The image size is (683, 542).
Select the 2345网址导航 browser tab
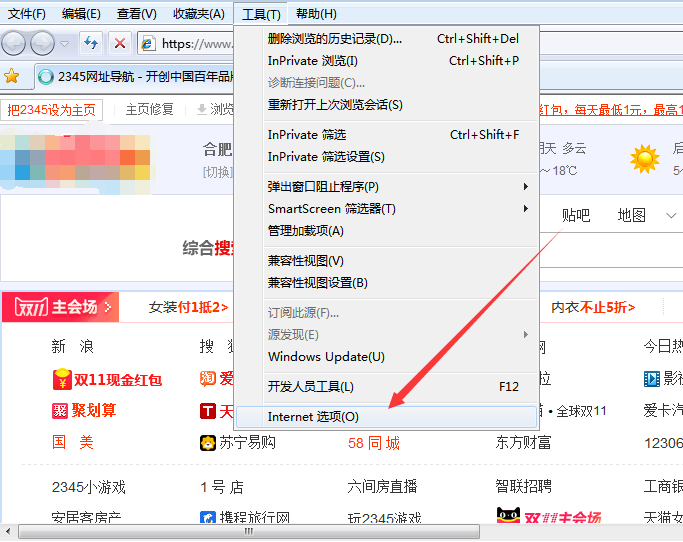tap(135, 77)
